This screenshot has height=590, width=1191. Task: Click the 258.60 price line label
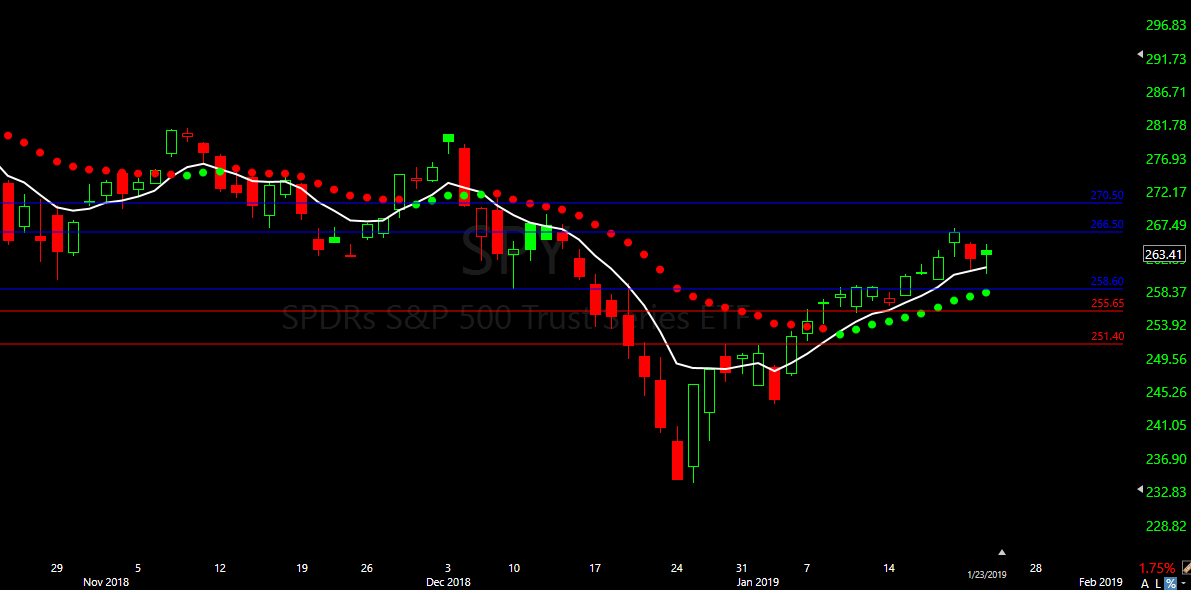pyautogui.click(x=1107, y=281)
